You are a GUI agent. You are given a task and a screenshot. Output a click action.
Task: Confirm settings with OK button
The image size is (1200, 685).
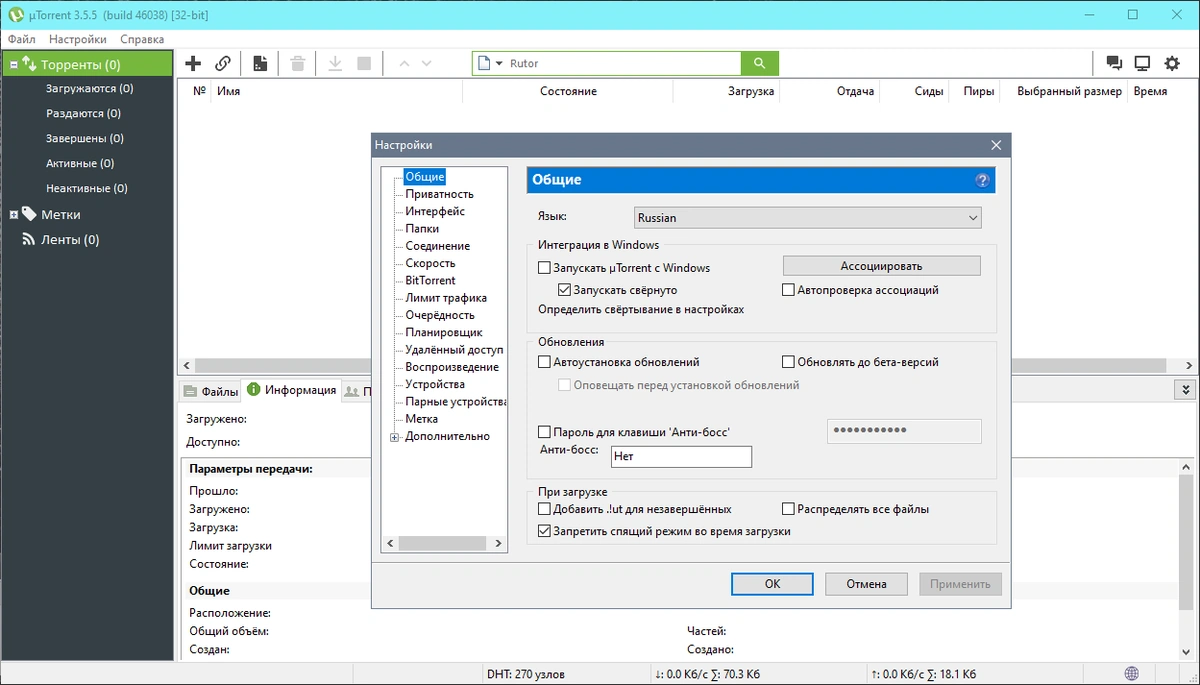pos(772,584)
